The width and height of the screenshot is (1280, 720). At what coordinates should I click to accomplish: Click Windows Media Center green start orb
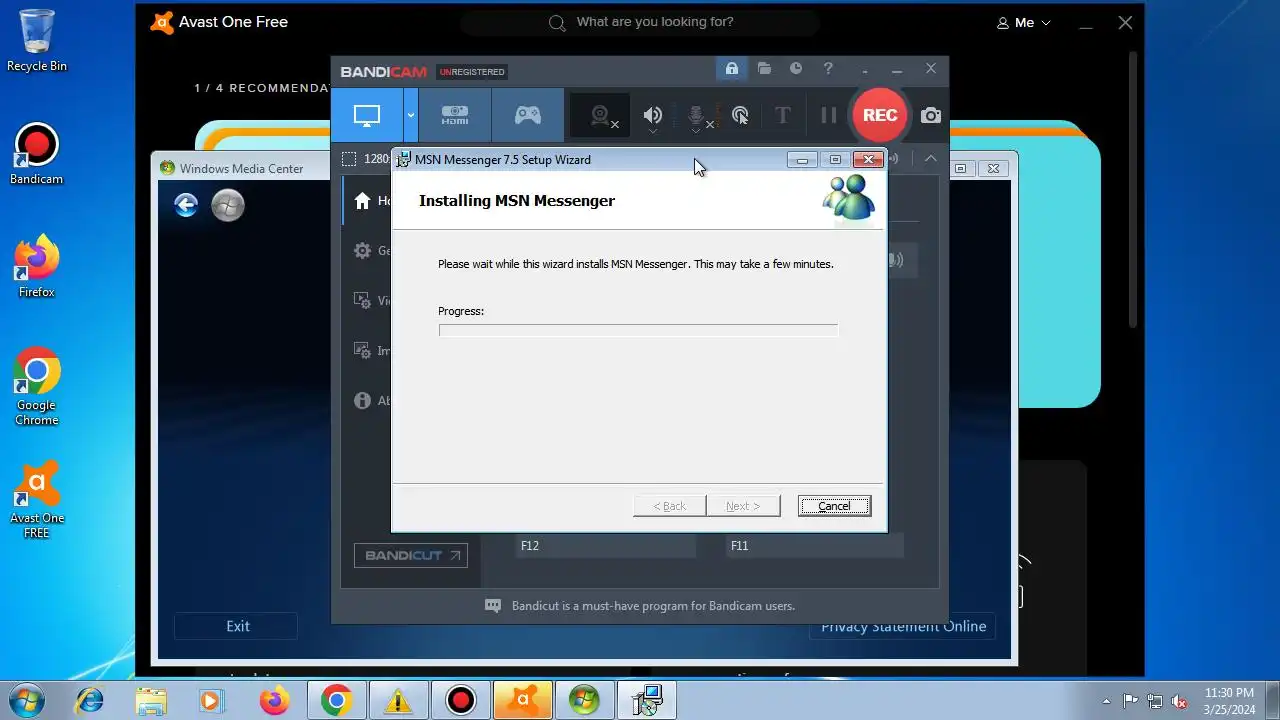(228, 205)
